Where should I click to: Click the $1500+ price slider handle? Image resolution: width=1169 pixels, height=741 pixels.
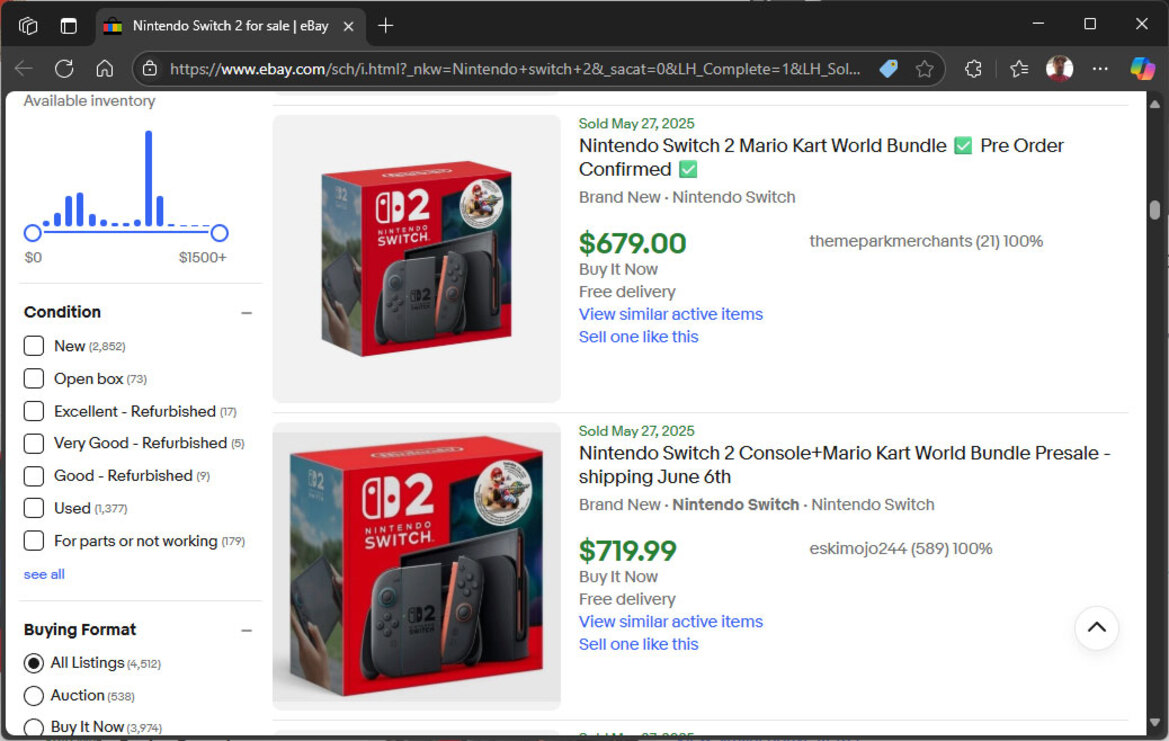[219, 233]
